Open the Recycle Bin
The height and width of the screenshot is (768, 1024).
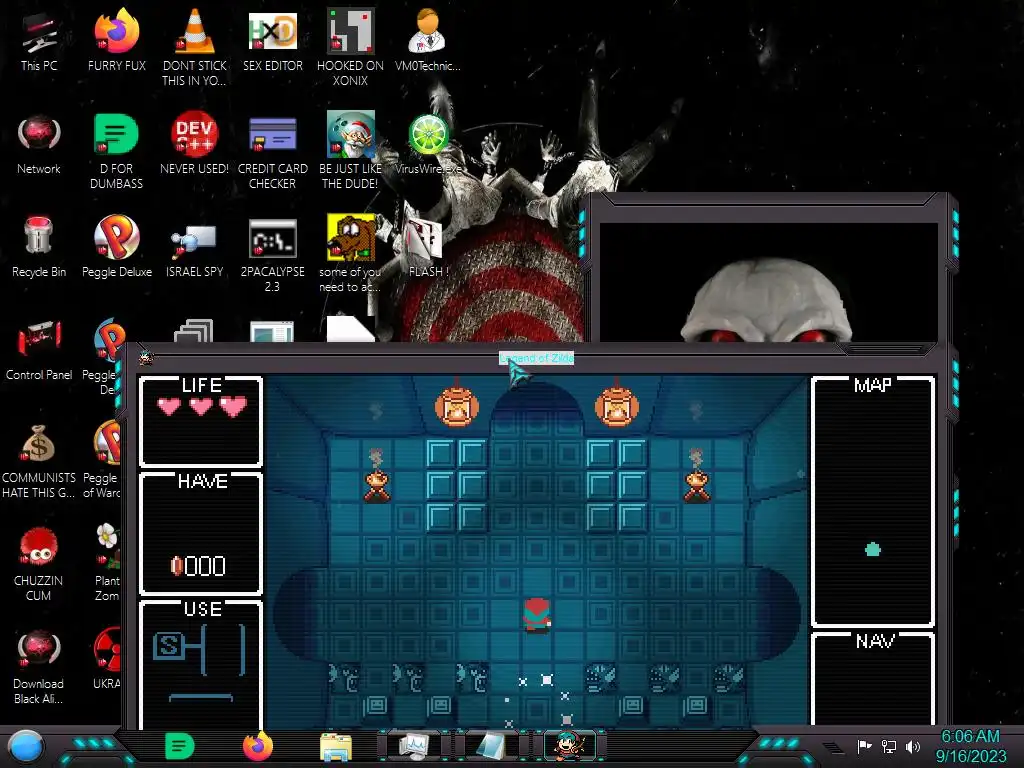click(39, 247)
